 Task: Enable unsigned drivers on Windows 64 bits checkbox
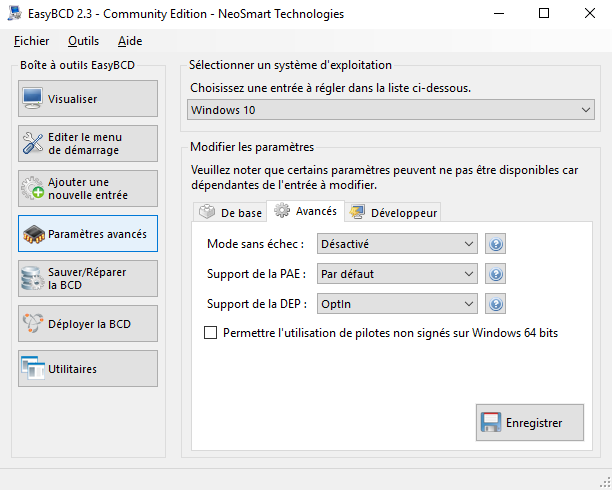(210, 333)
